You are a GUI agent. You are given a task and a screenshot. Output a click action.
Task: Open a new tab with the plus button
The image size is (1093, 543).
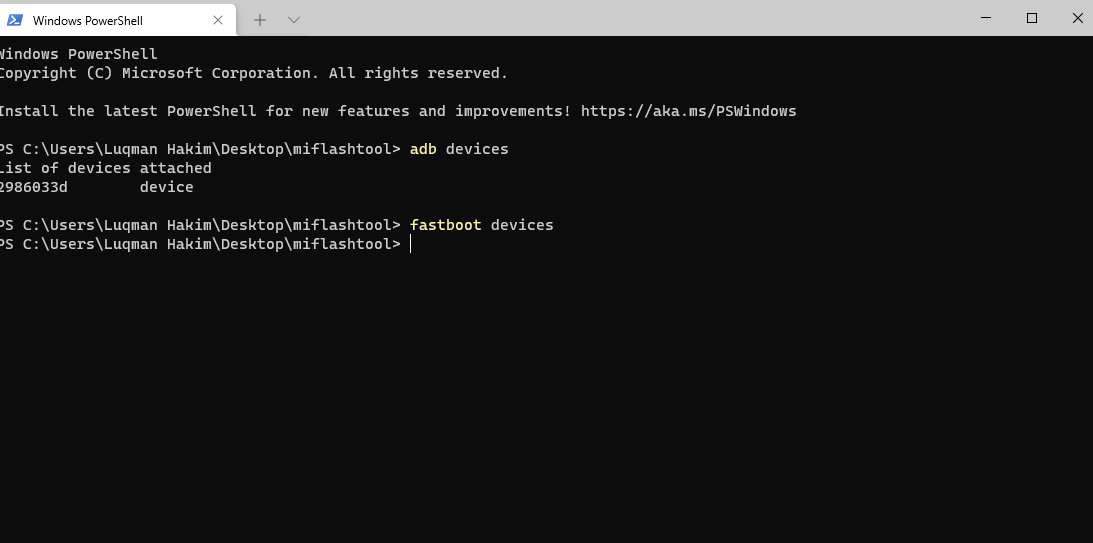point(260,20)
